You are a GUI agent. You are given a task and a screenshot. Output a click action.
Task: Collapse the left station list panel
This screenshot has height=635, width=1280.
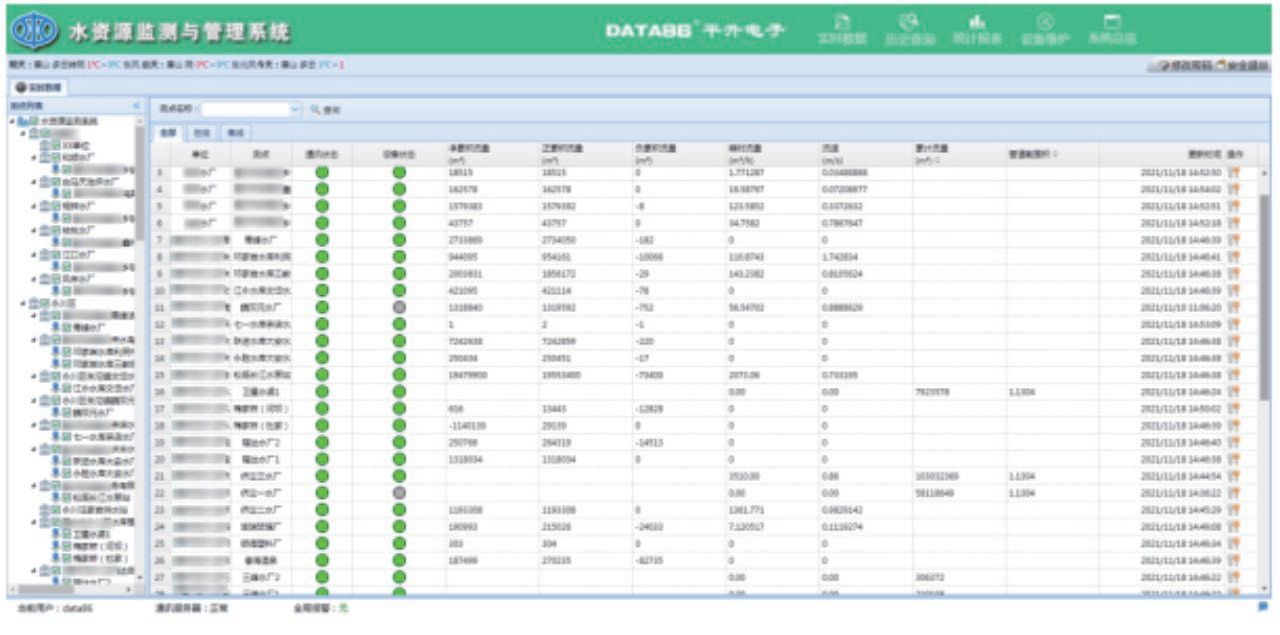tap(136, 104)
